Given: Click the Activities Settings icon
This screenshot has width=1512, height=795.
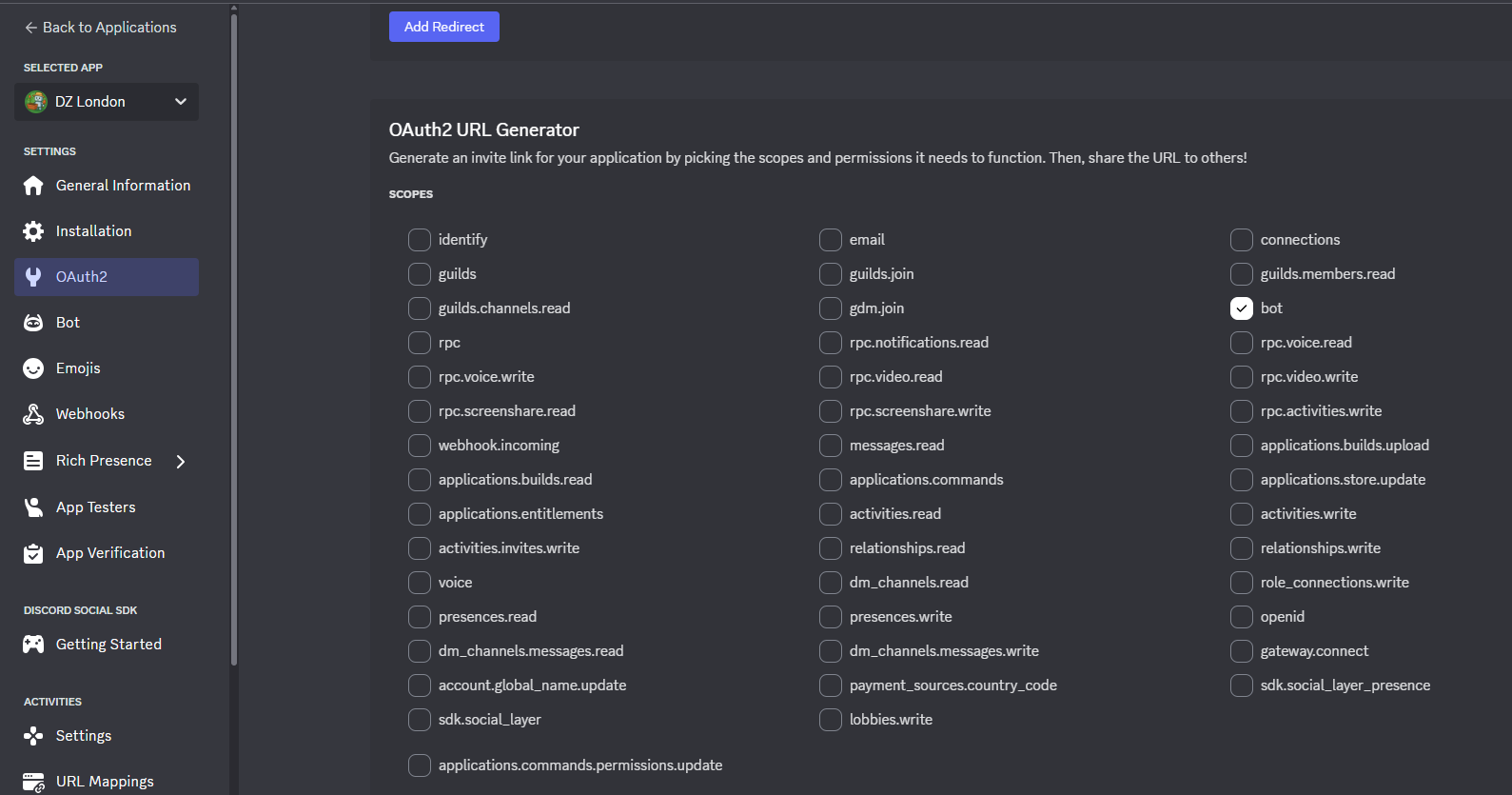Looking at the screenshot, I should click(33, 736).
